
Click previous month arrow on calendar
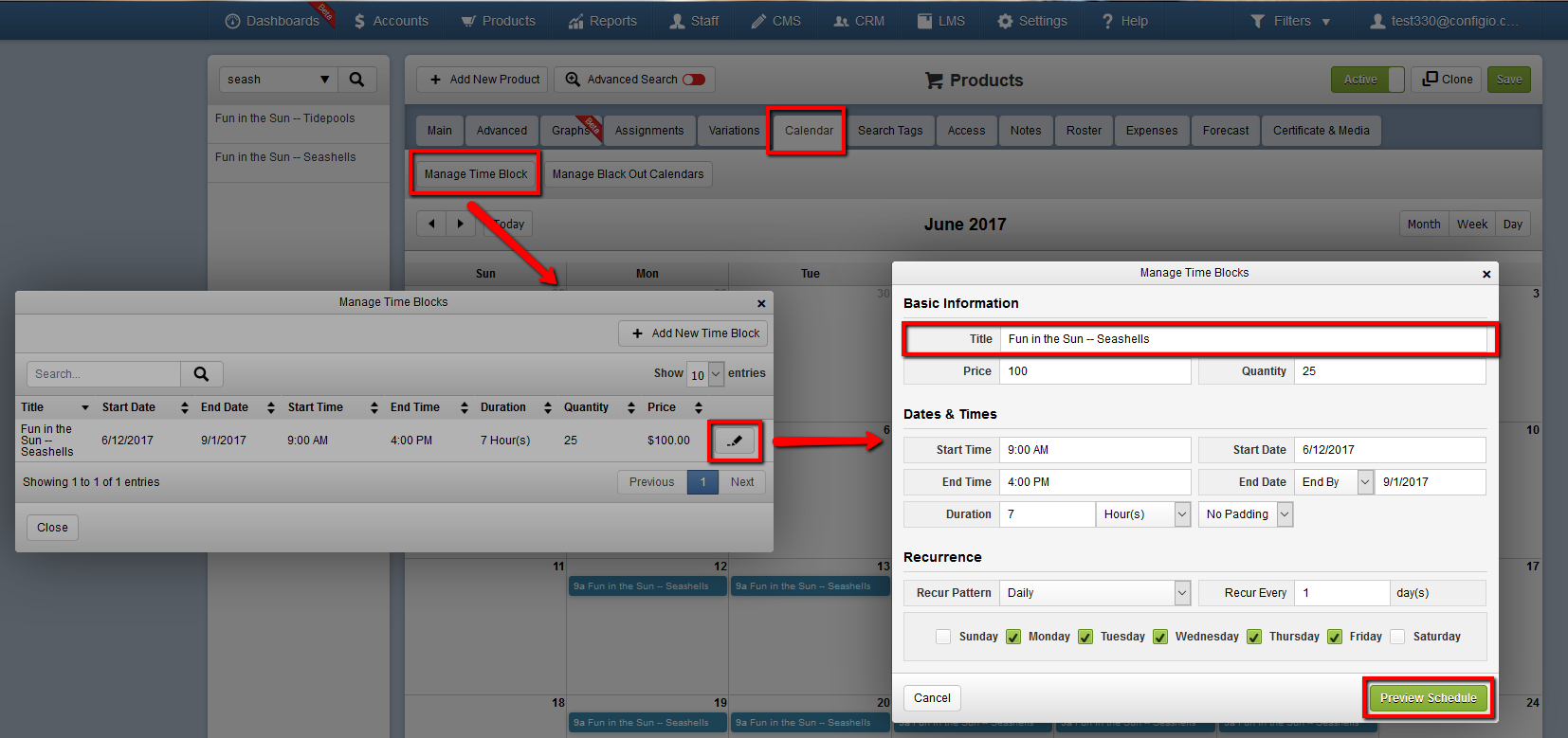coord(431,224)
